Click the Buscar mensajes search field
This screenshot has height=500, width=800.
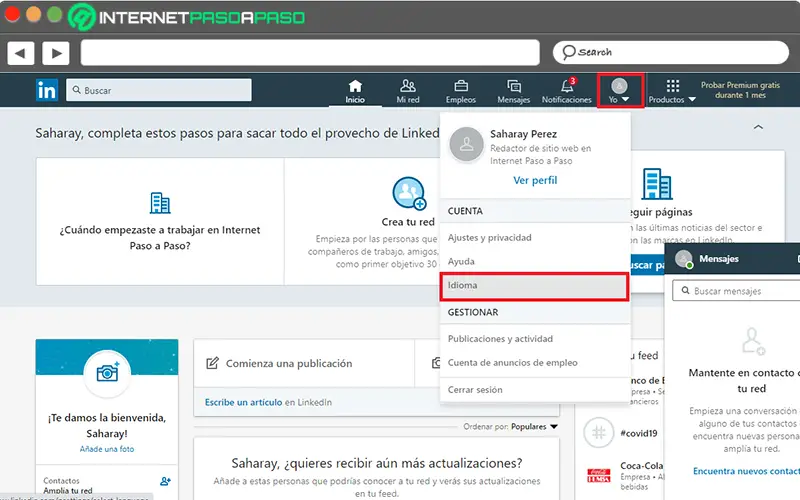tap(736, 291)
